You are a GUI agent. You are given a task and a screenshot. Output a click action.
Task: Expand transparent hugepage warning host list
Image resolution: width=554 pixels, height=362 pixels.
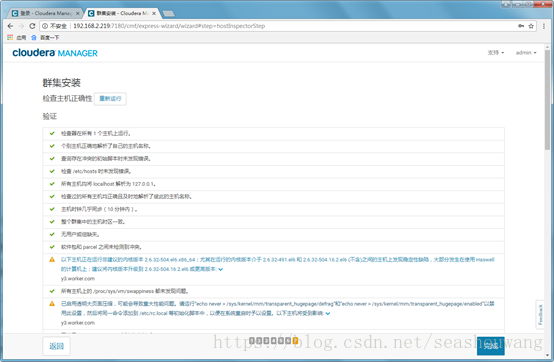[x=328, y=314]
